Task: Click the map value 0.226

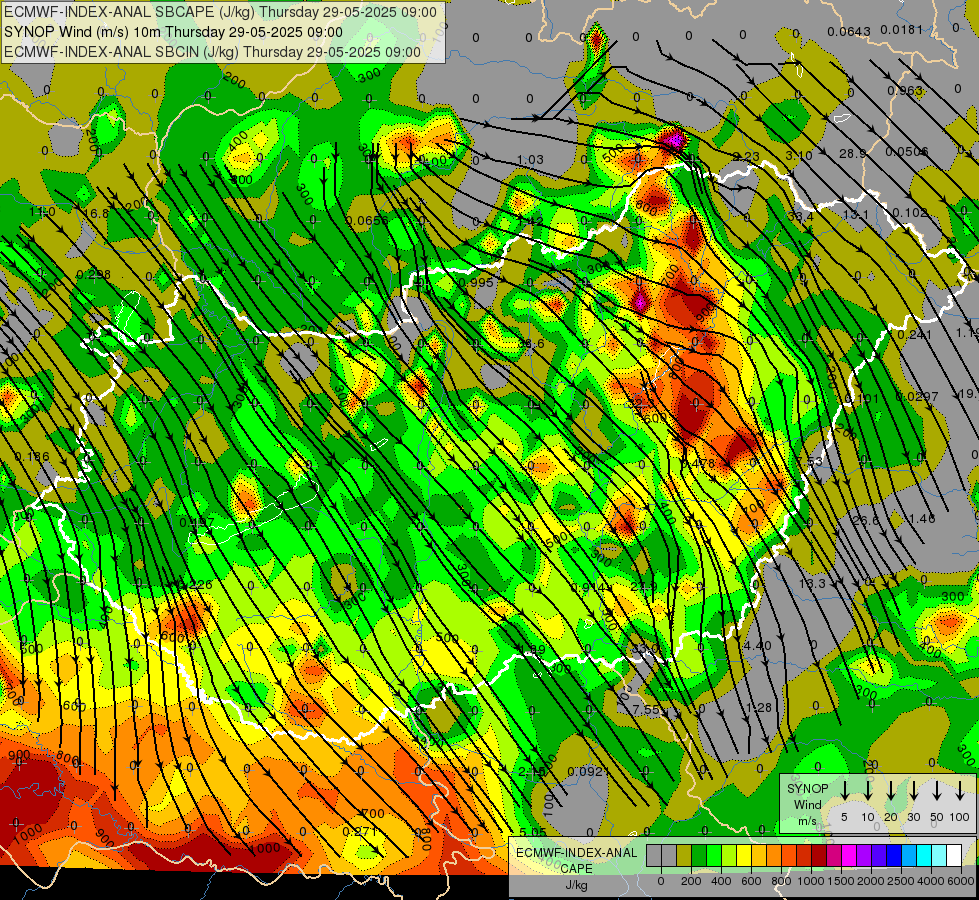Action: coord(194,585)
